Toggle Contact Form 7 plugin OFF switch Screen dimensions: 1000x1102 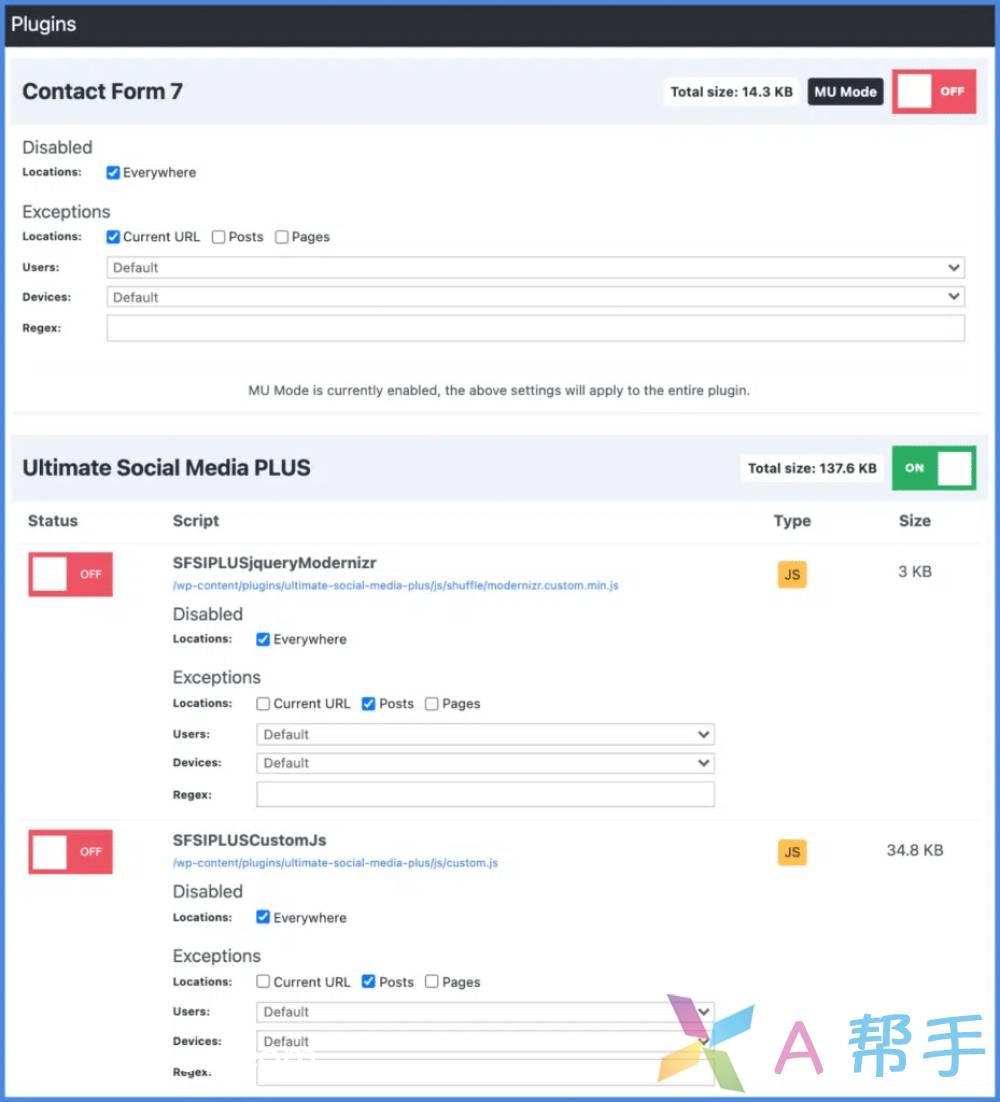tap(934, 92)
